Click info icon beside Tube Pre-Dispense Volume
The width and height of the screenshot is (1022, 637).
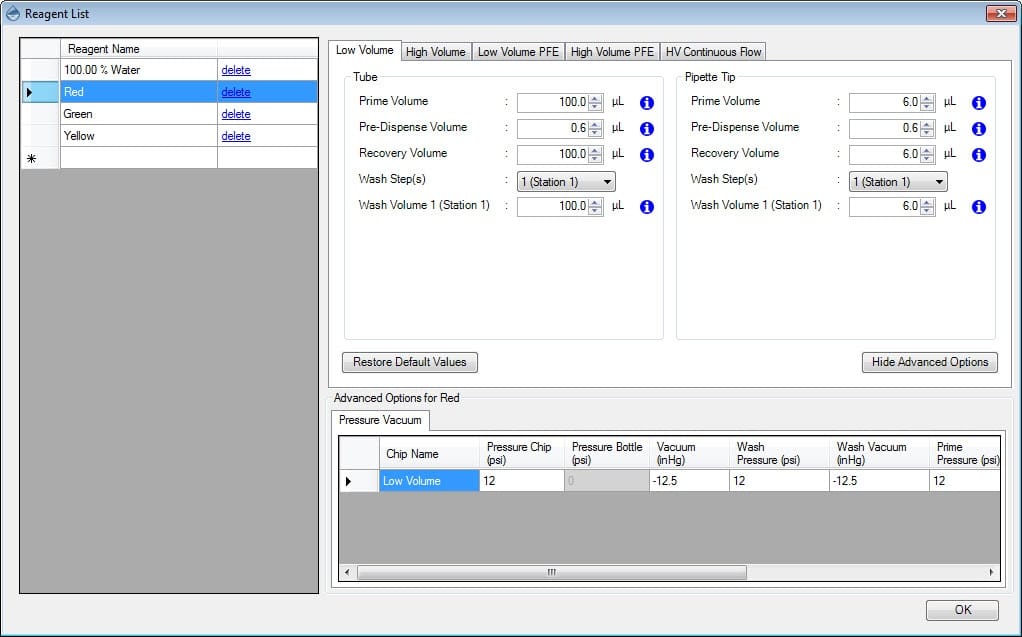pos(646,129)
